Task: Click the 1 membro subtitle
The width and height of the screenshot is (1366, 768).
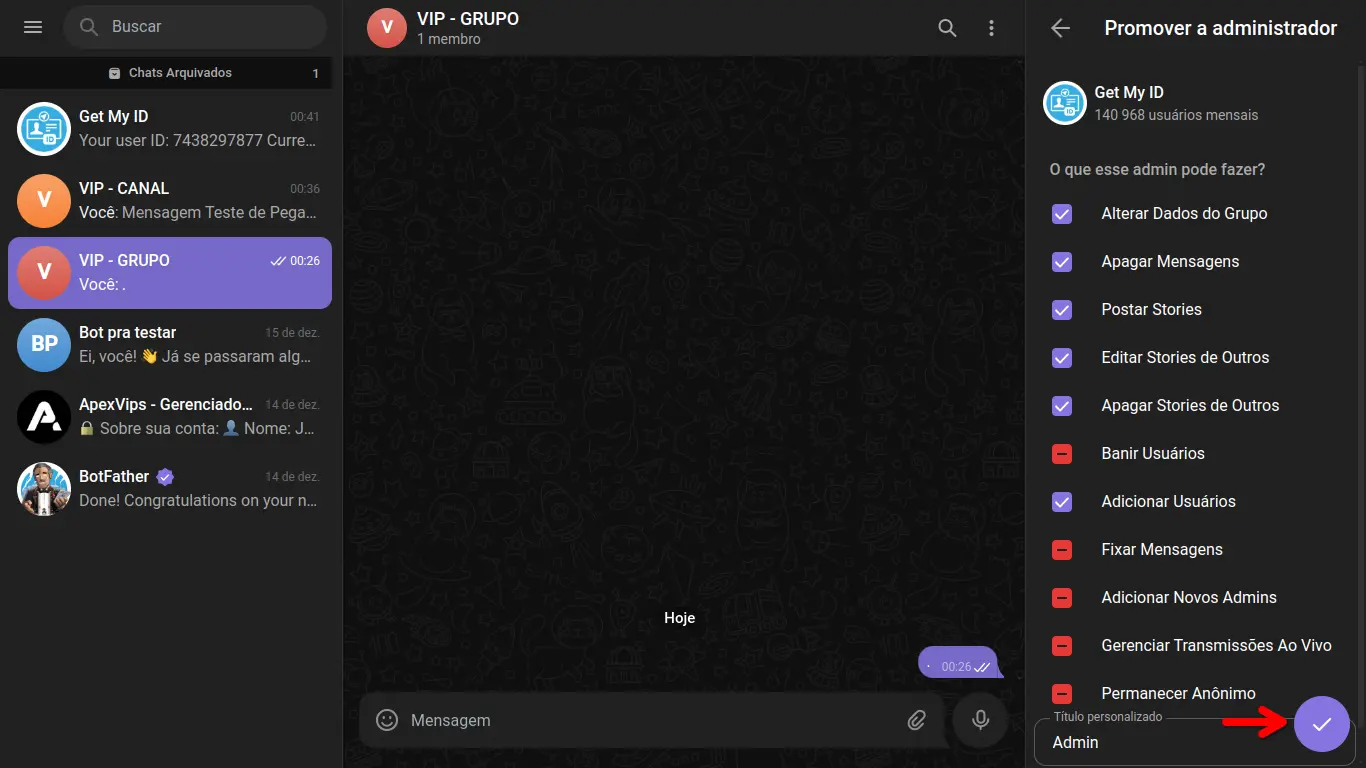Action: coord(449,40)
